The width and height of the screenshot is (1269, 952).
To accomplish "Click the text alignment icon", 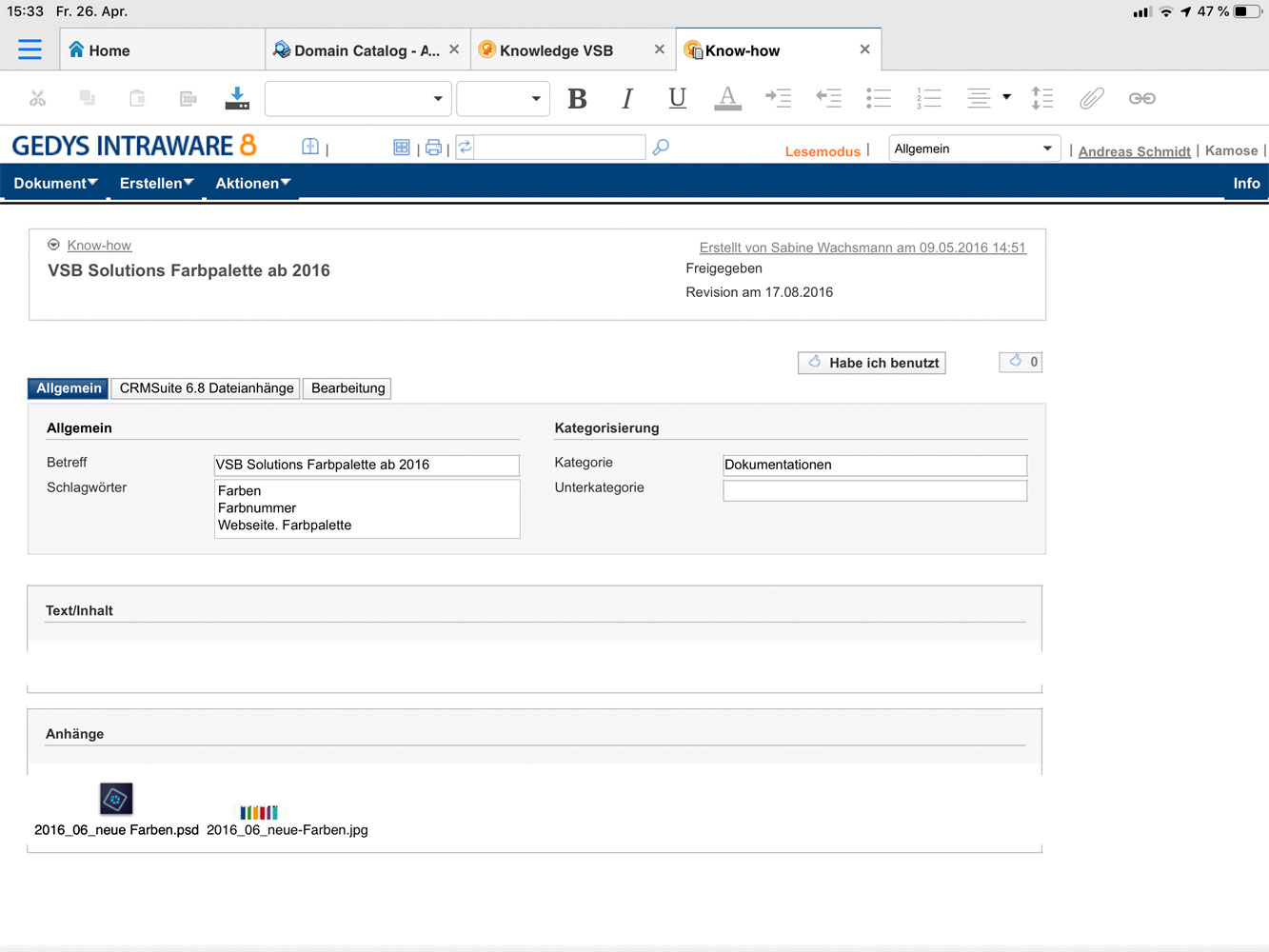I will coord(979,98).
